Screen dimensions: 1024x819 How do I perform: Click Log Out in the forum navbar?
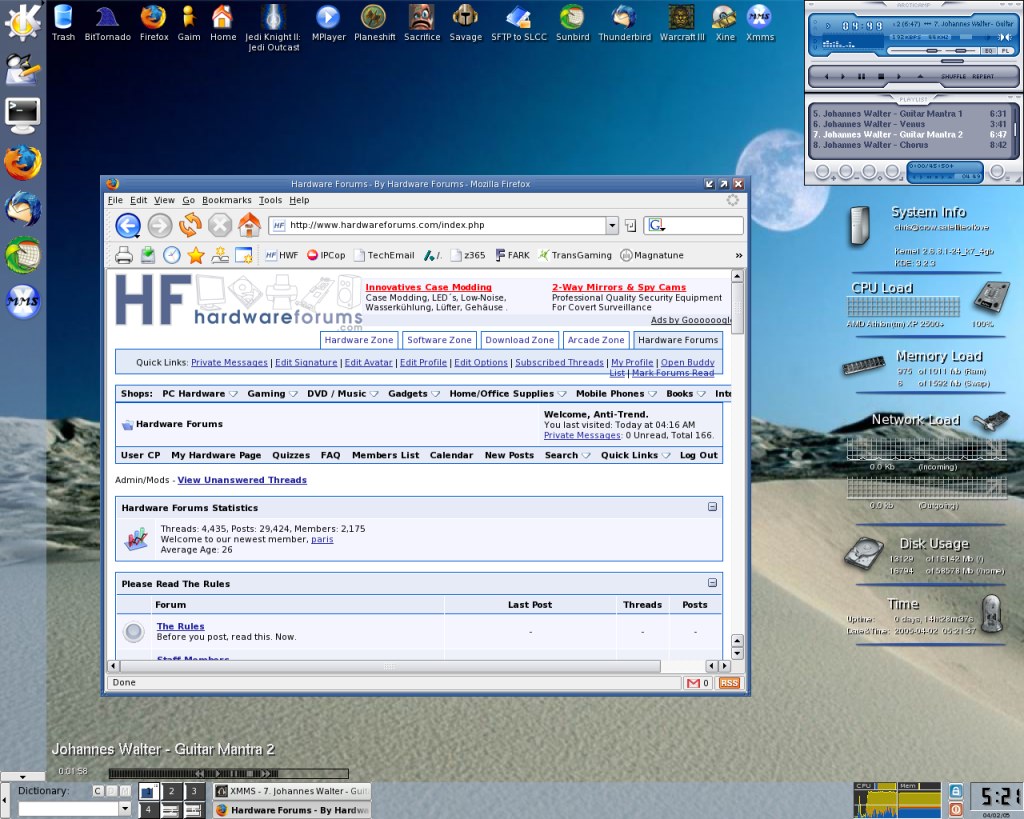pyautogui.click(x=699, y=455)
